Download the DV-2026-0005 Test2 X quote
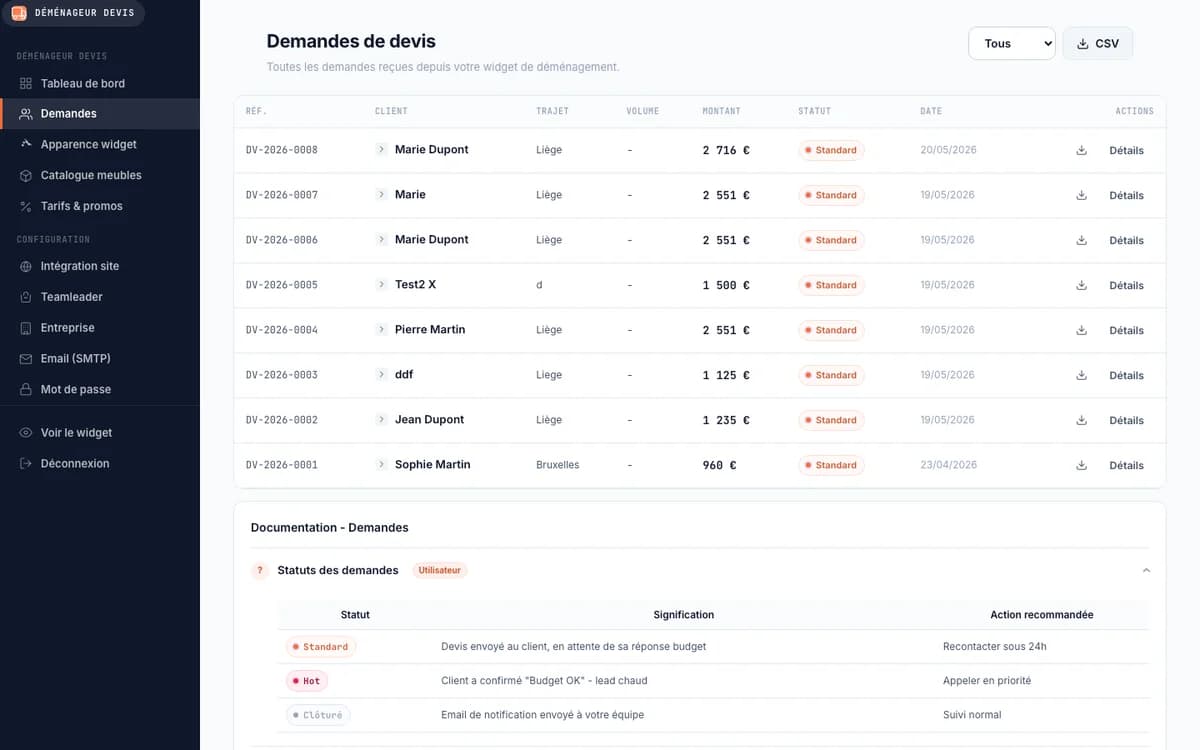Screen dimensions: 1200x750 (1081, 285)
